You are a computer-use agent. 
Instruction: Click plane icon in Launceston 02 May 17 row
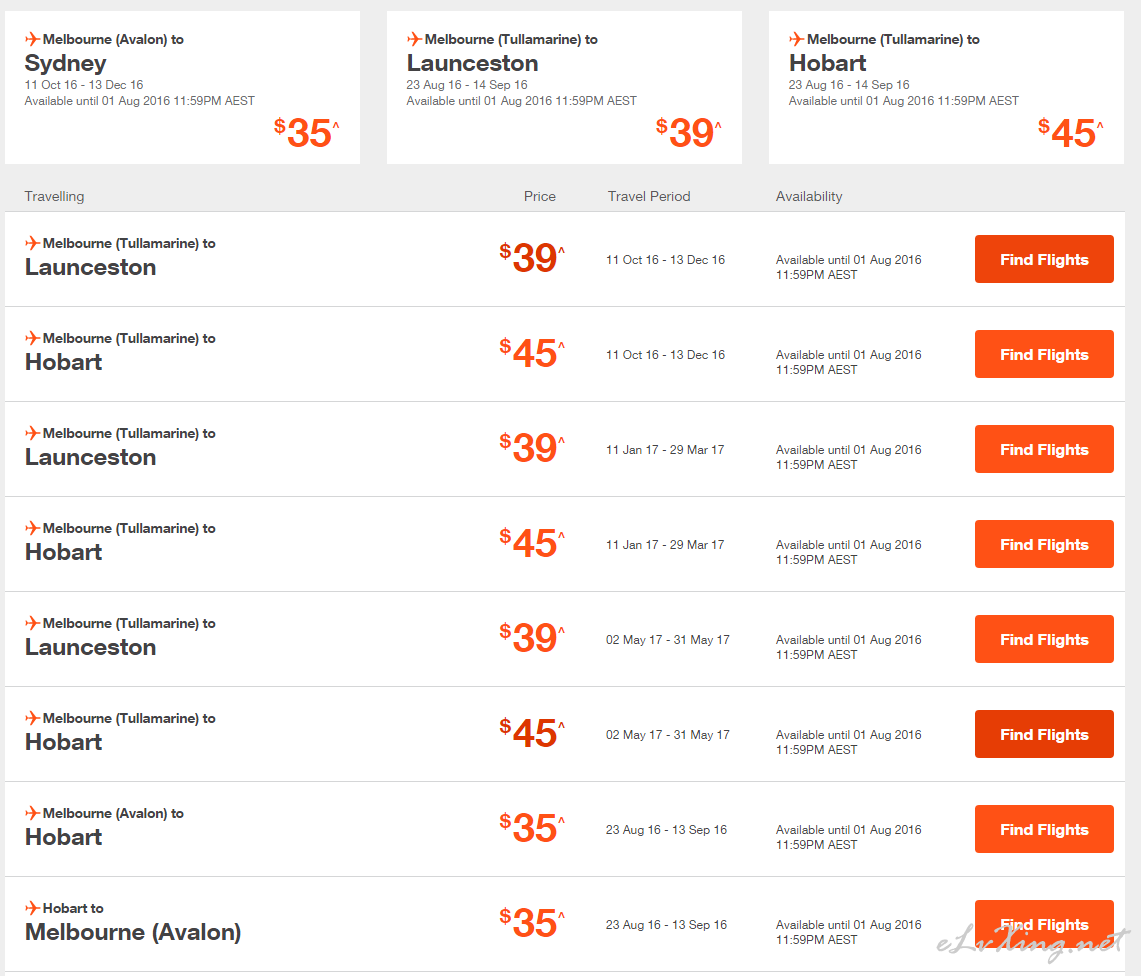(32, 622)
